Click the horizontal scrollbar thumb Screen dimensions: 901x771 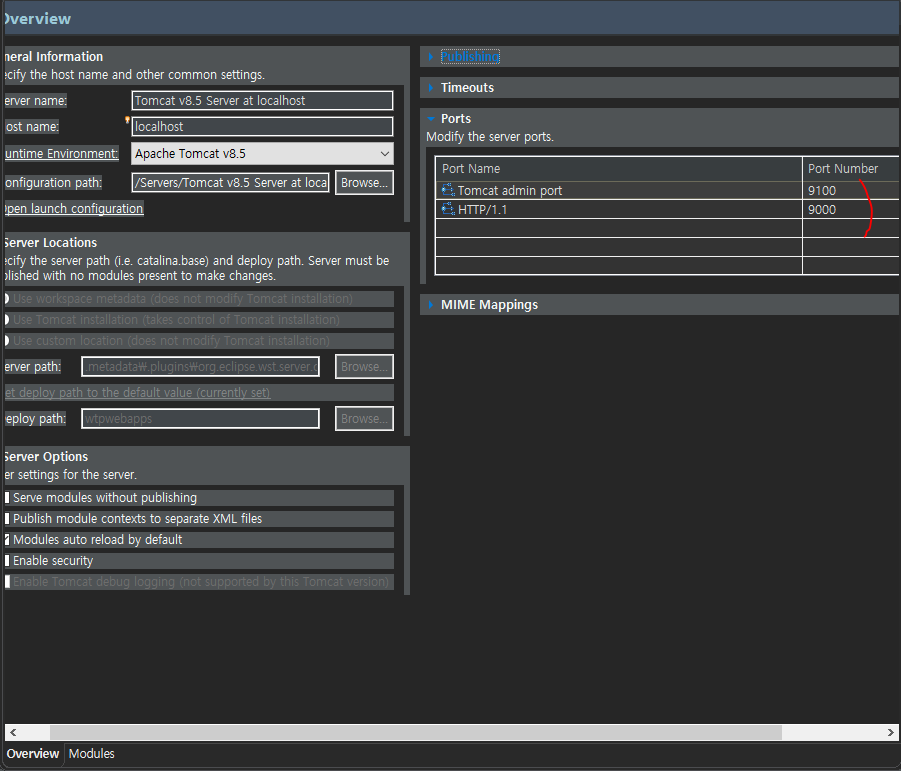415,733
